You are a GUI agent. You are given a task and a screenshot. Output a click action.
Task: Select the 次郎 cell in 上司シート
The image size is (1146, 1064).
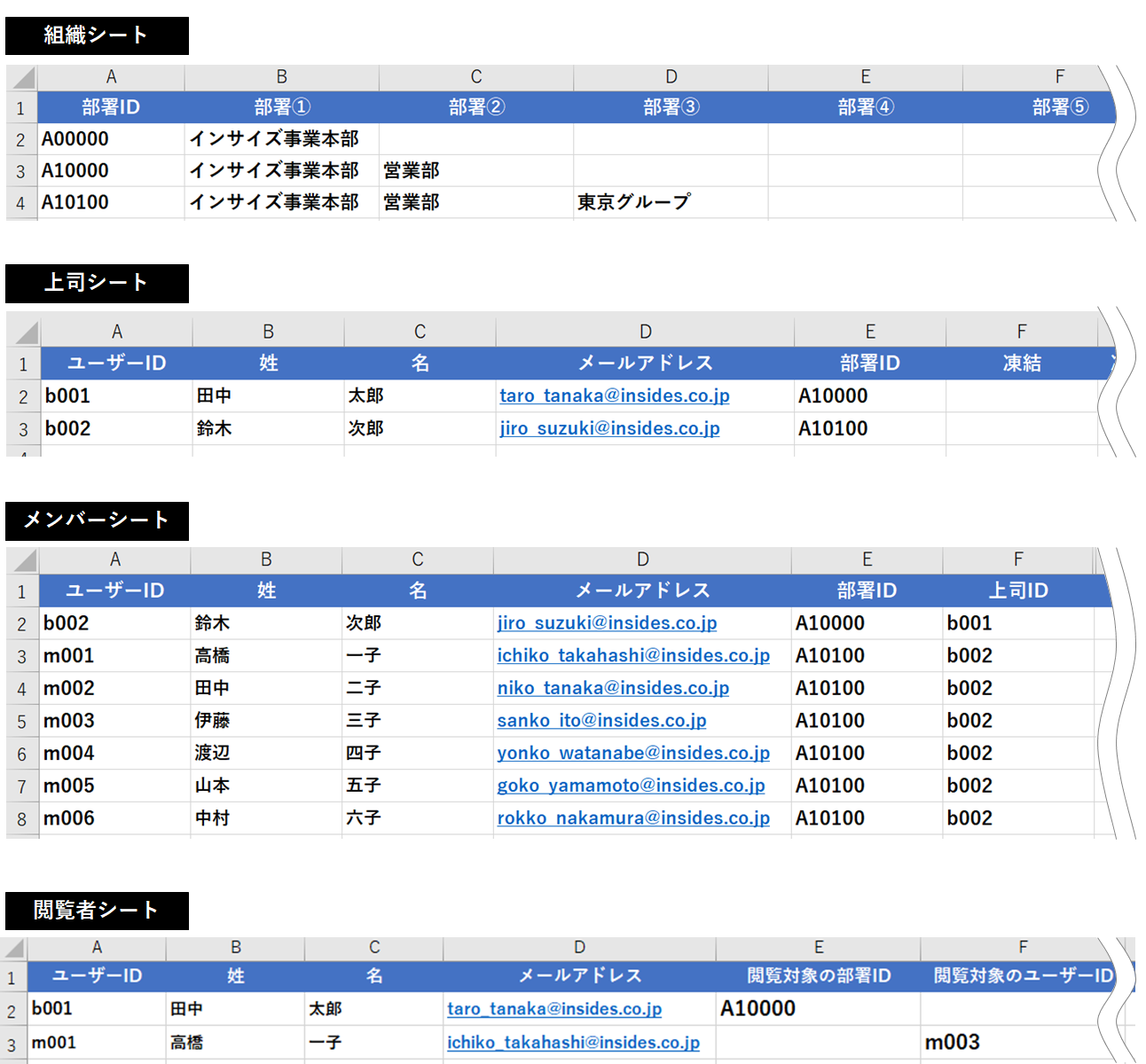point(420,428)
